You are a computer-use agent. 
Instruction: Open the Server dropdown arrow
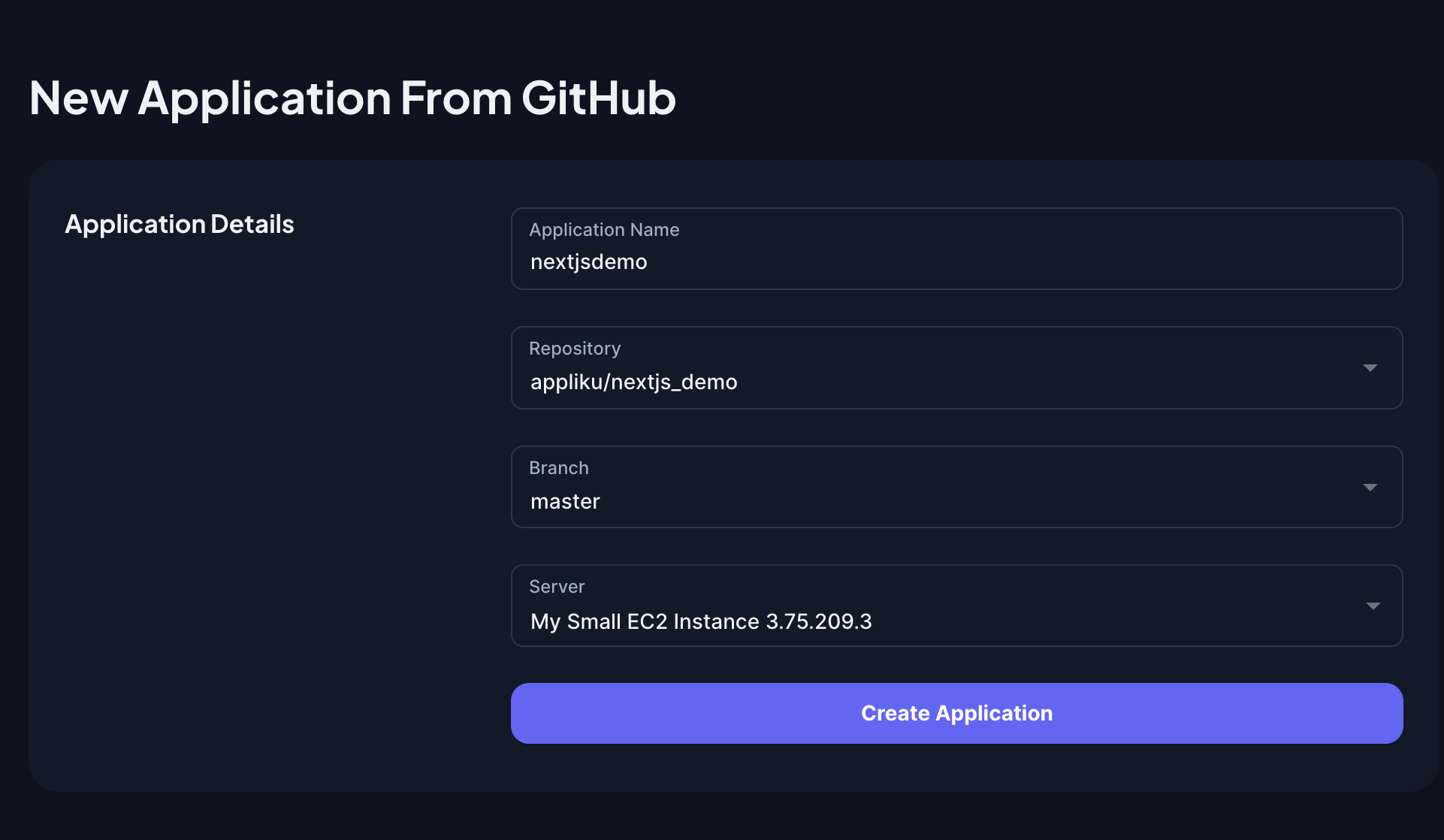(x=1373, y=606)
